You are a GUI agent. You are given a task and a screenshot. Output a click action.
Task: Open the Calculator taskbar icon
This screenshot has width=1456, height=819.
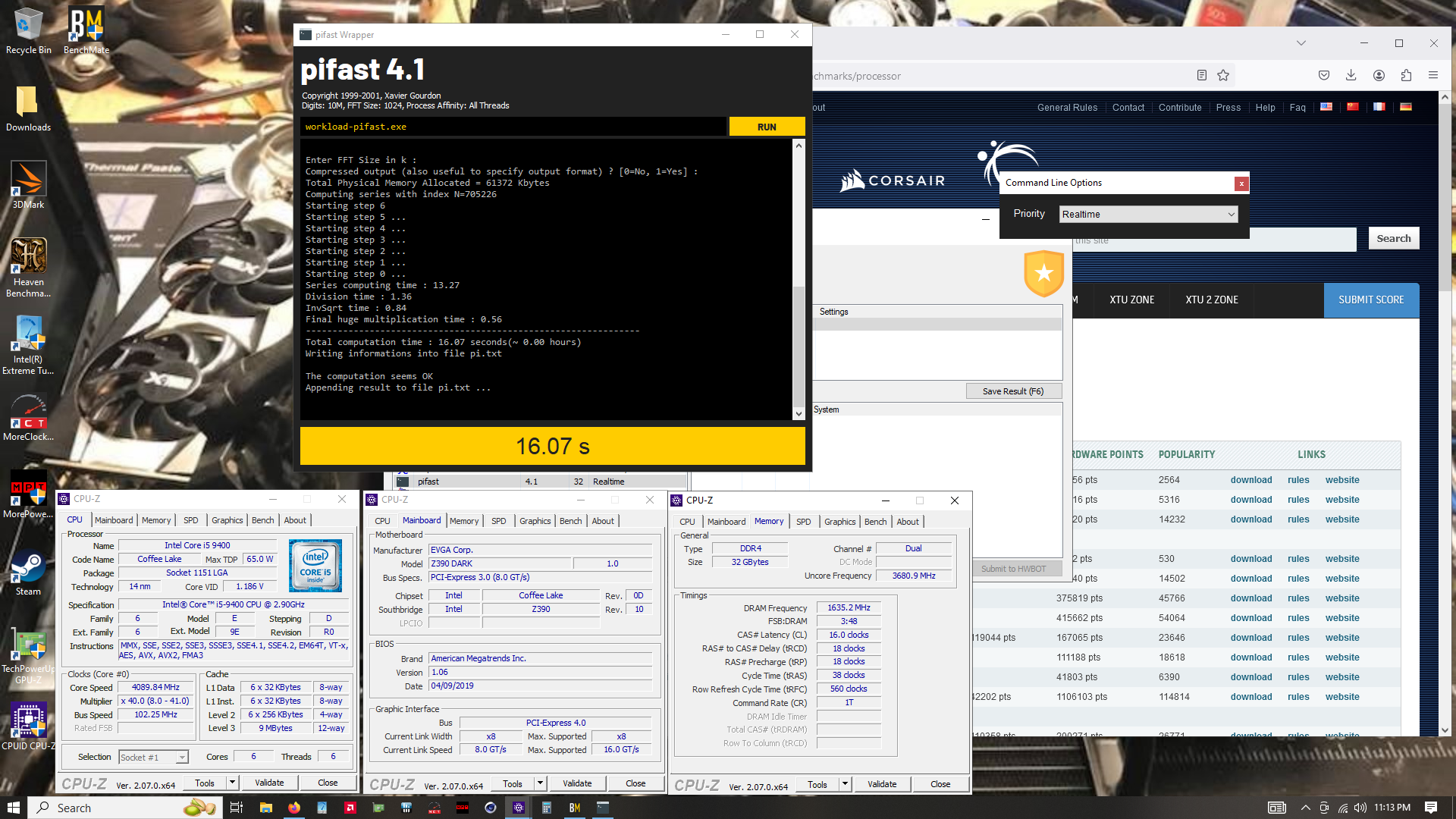click(546, 808)
